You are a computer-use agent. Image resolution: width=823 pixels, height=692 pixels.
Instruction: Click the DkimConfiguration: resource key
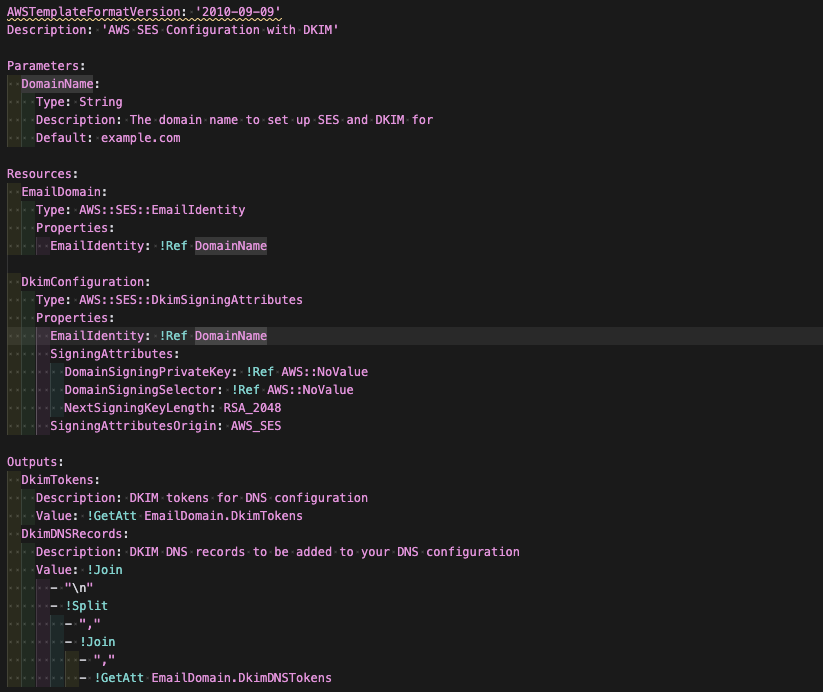pyautogui.click(x=86, y=282)
